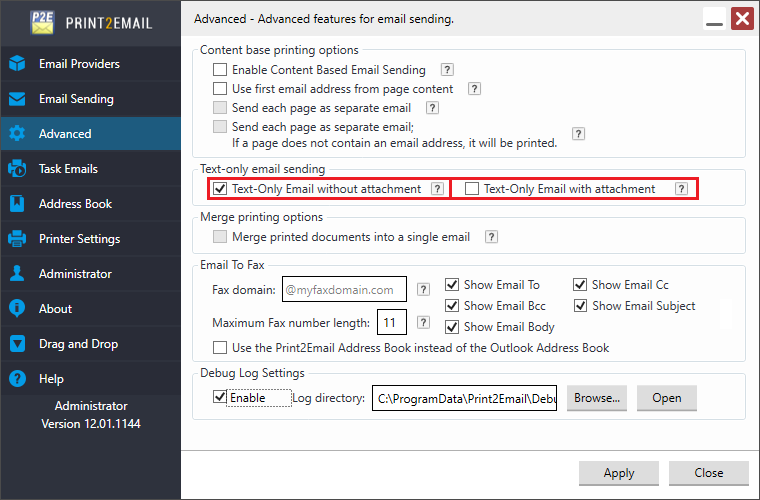Click the Task Emails clock icon
The image size is (760, 500).
17,169
